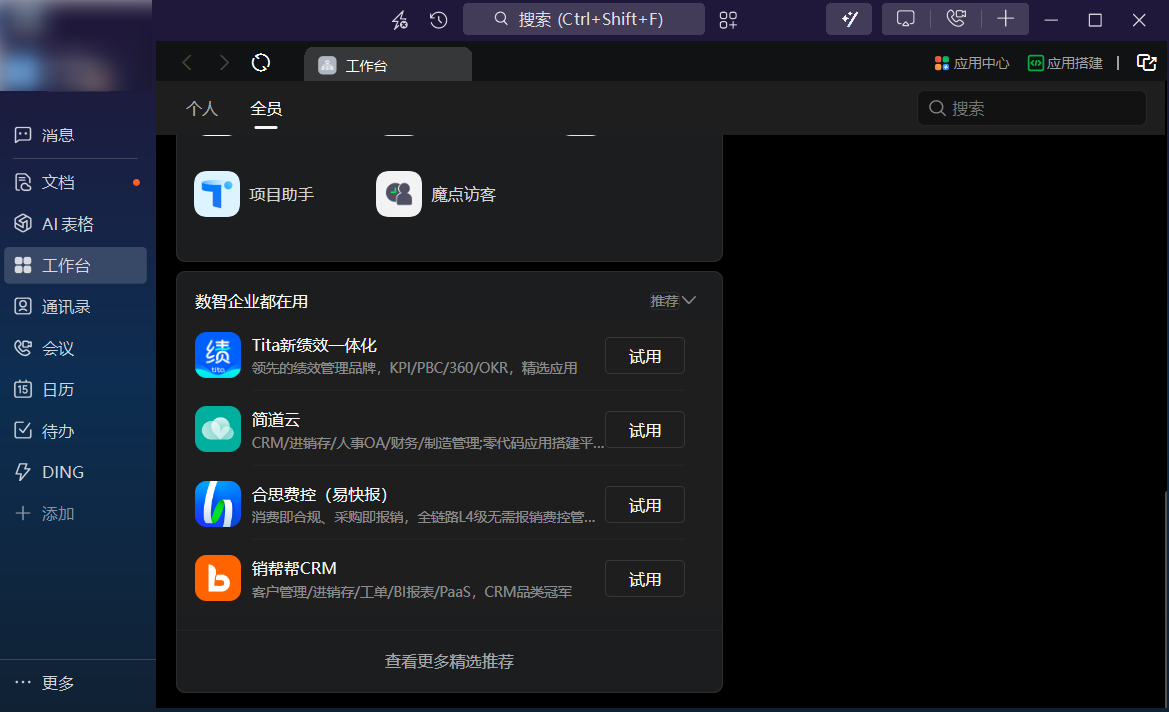Image resolution: width=1169 pixels, height=712 pixels.
Task: Pop out the workbench into separate window
Action: click(1147, 63)
